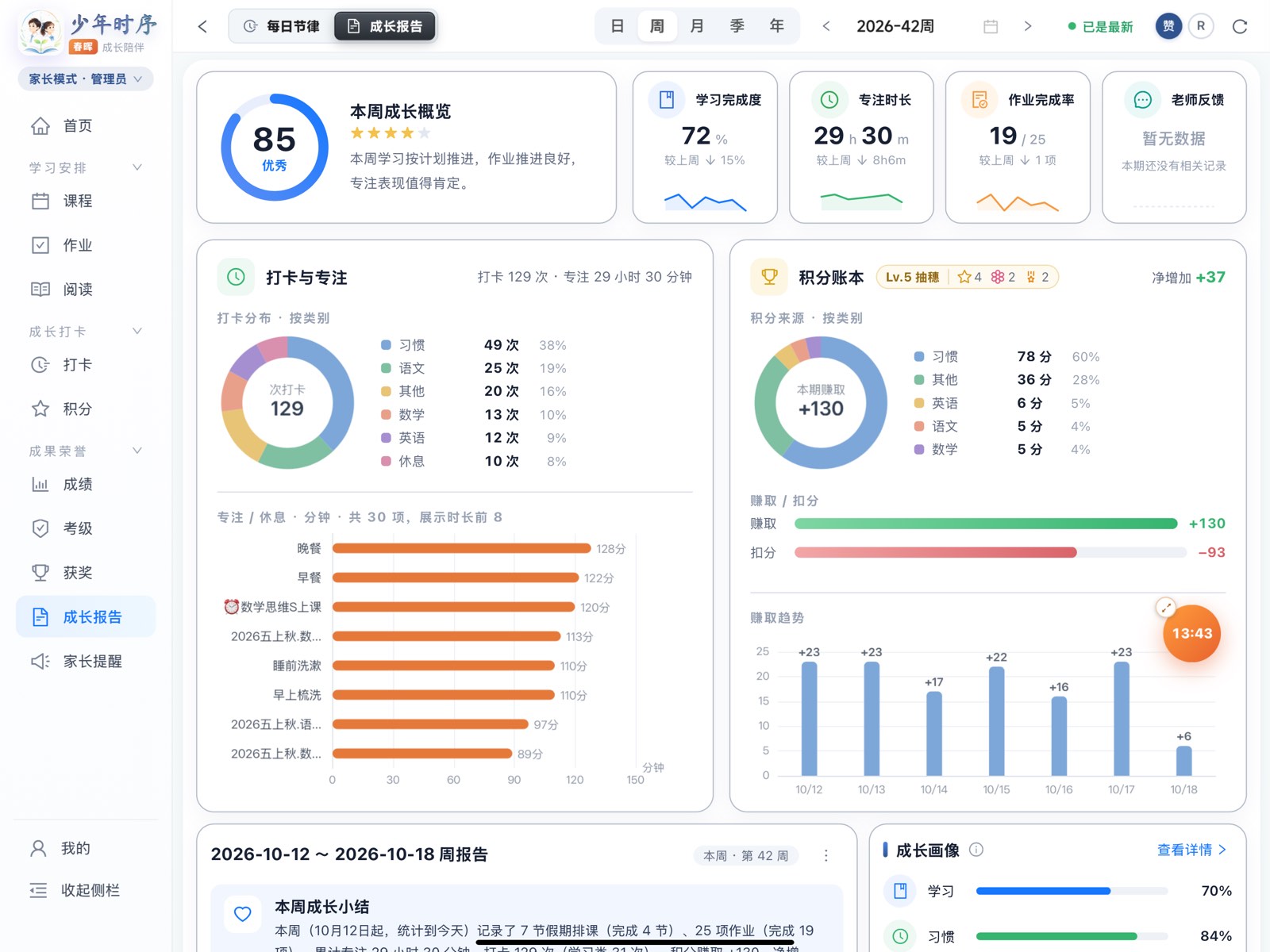Click the expand icon above timer
This screenshot has width=1270, height=952.
(x=1166, y=608)
